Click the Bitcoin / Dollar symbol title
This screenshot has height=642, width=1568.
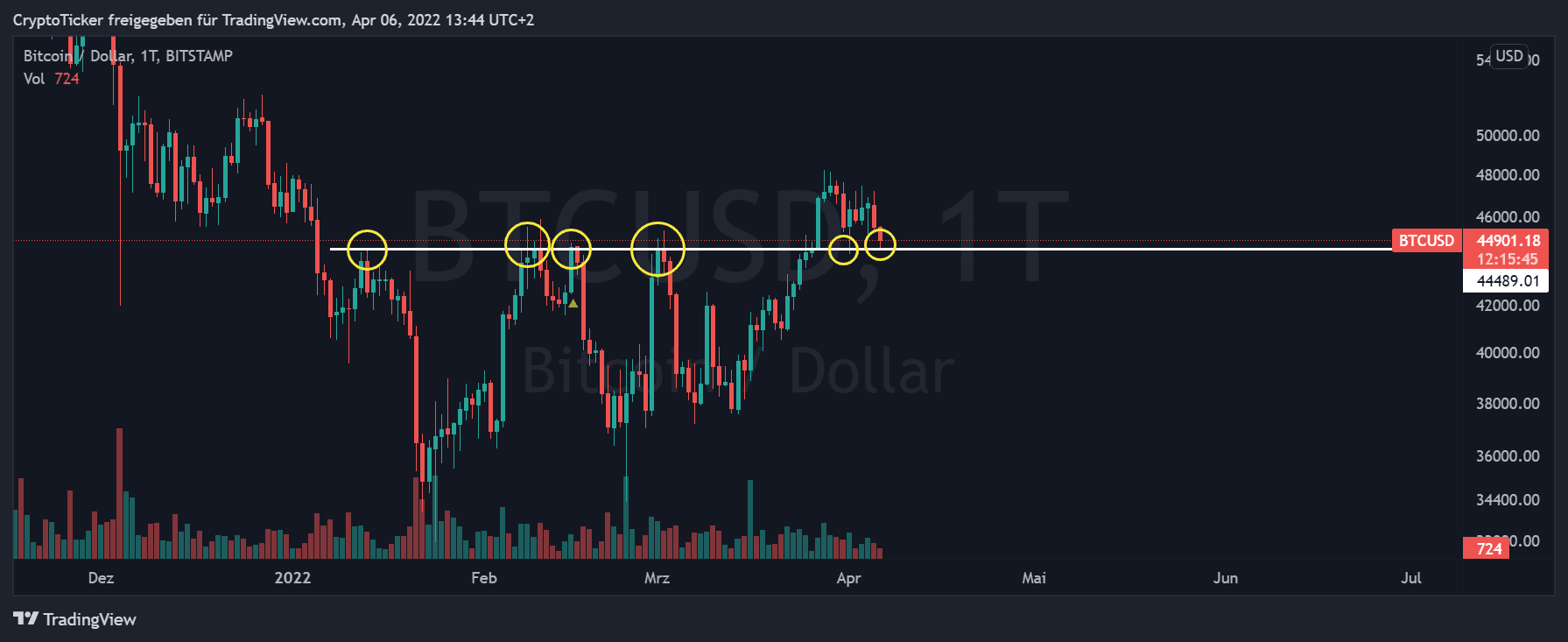click(x=128, y=56)
